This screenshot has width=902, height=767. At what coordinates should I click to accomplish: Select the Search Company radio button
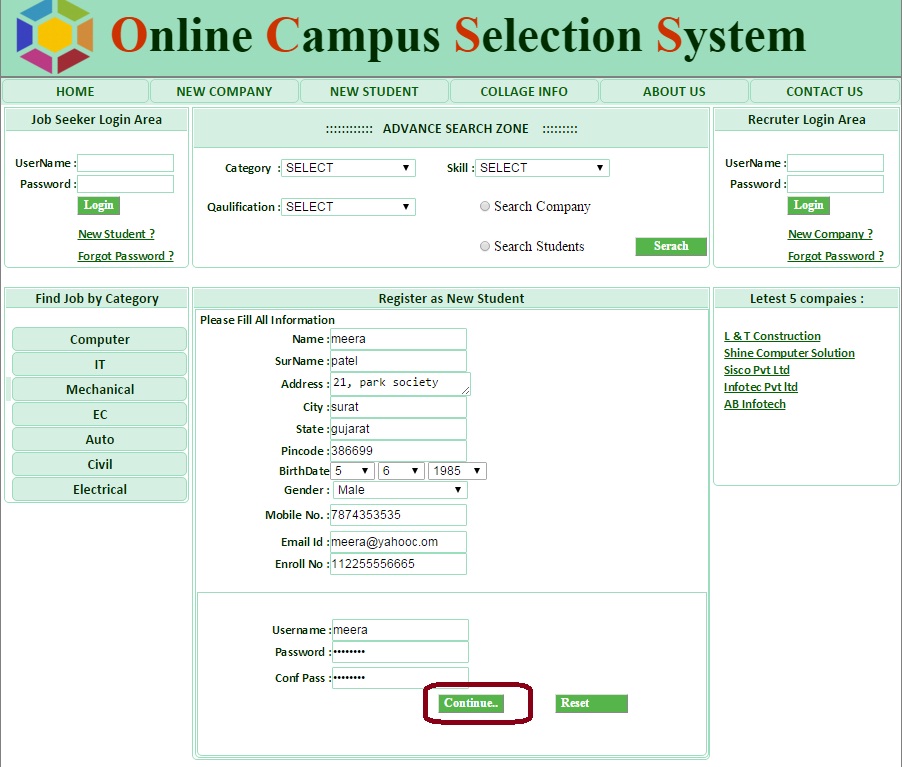click(485, 207)
